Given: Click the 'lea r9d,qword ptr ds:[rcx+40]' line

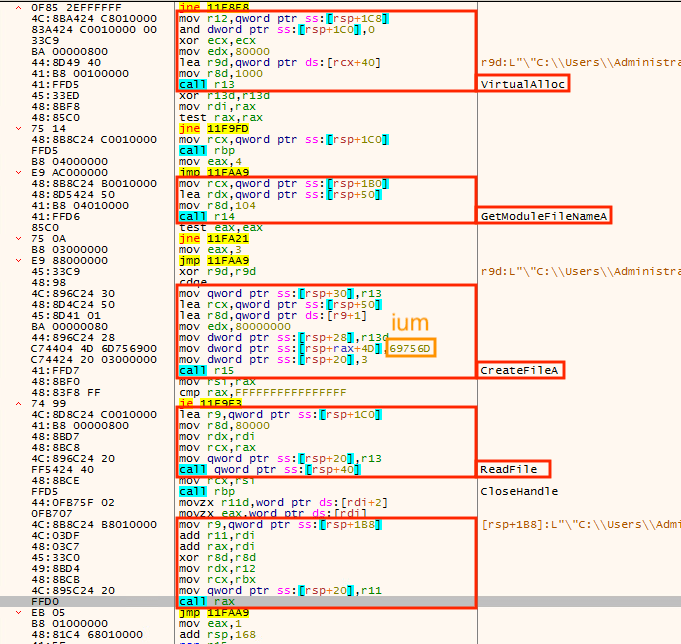Looking at the screenshot, I should click(280, 63).
